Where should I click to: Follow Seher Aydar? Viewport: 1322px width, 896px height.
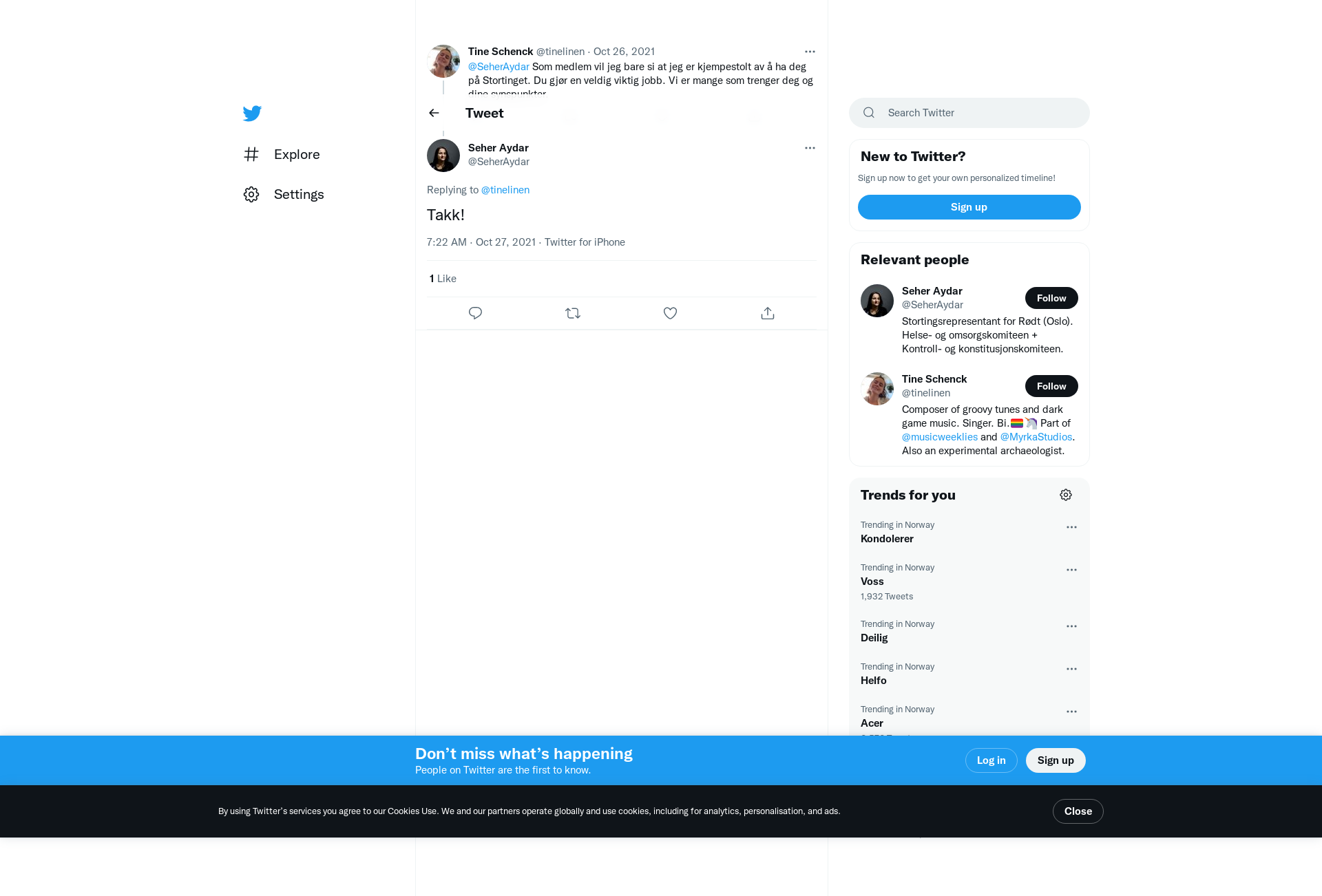1051,298
